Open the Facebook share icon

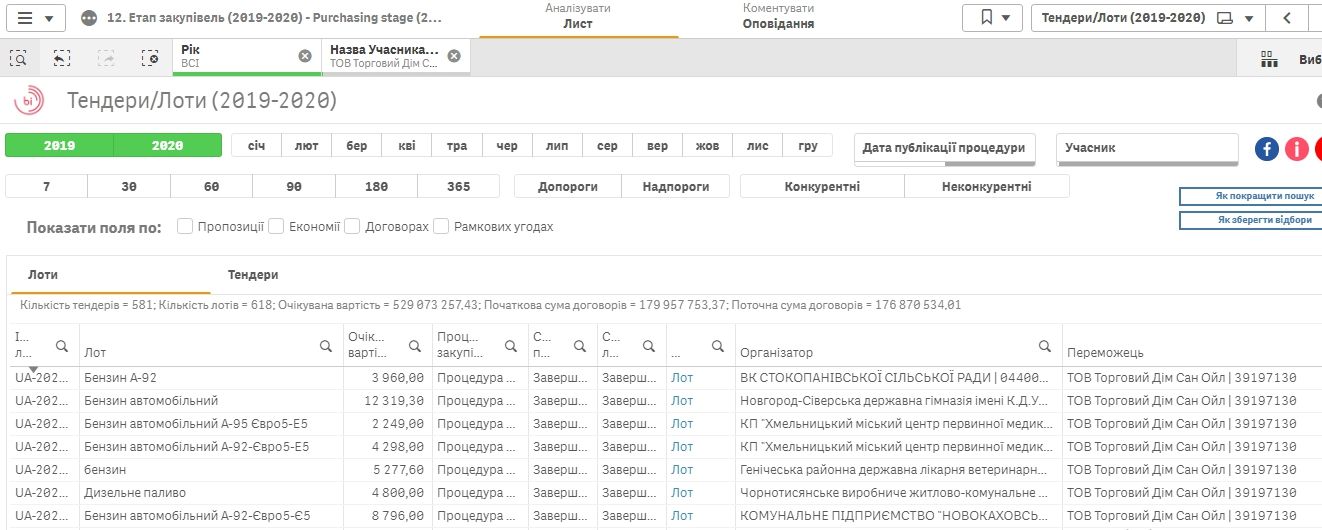[1267, 149]
